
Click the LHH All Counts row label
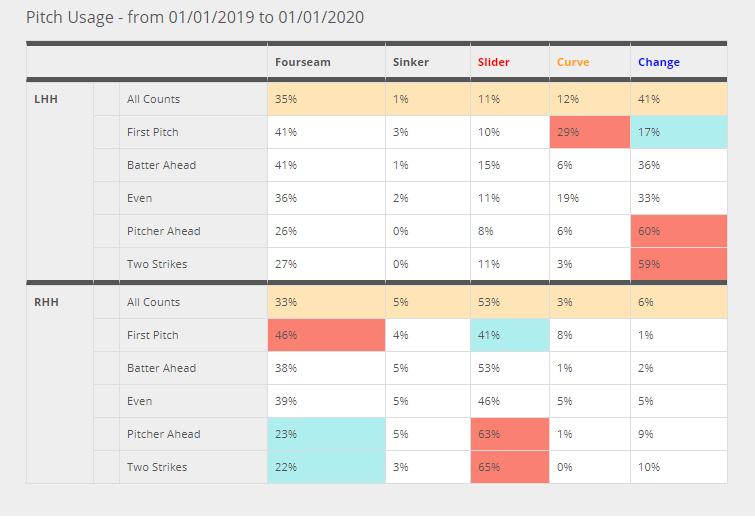click(x=154, y=99)
